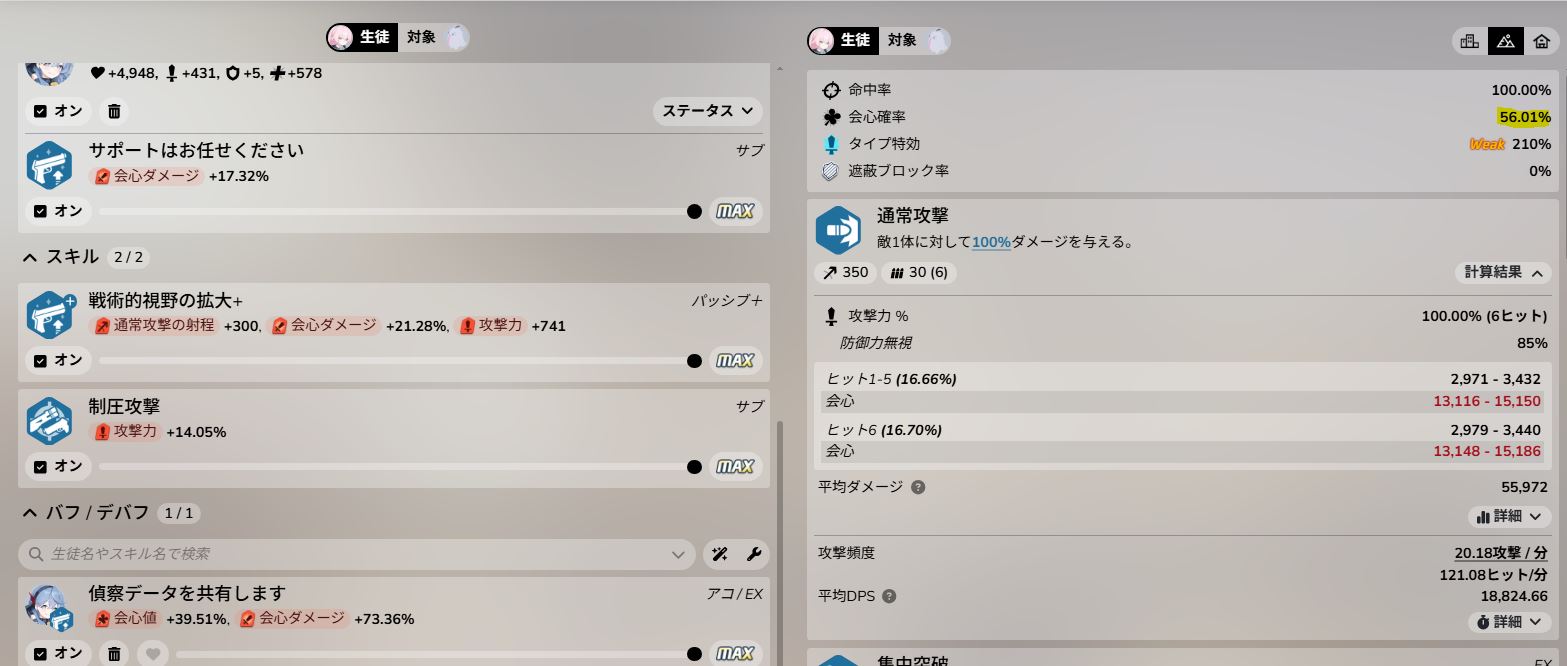The height and width of the screenshot is (666, 1567).
Task: Toggle オン checkbox on the support stat row
Action: pos(58,111)
